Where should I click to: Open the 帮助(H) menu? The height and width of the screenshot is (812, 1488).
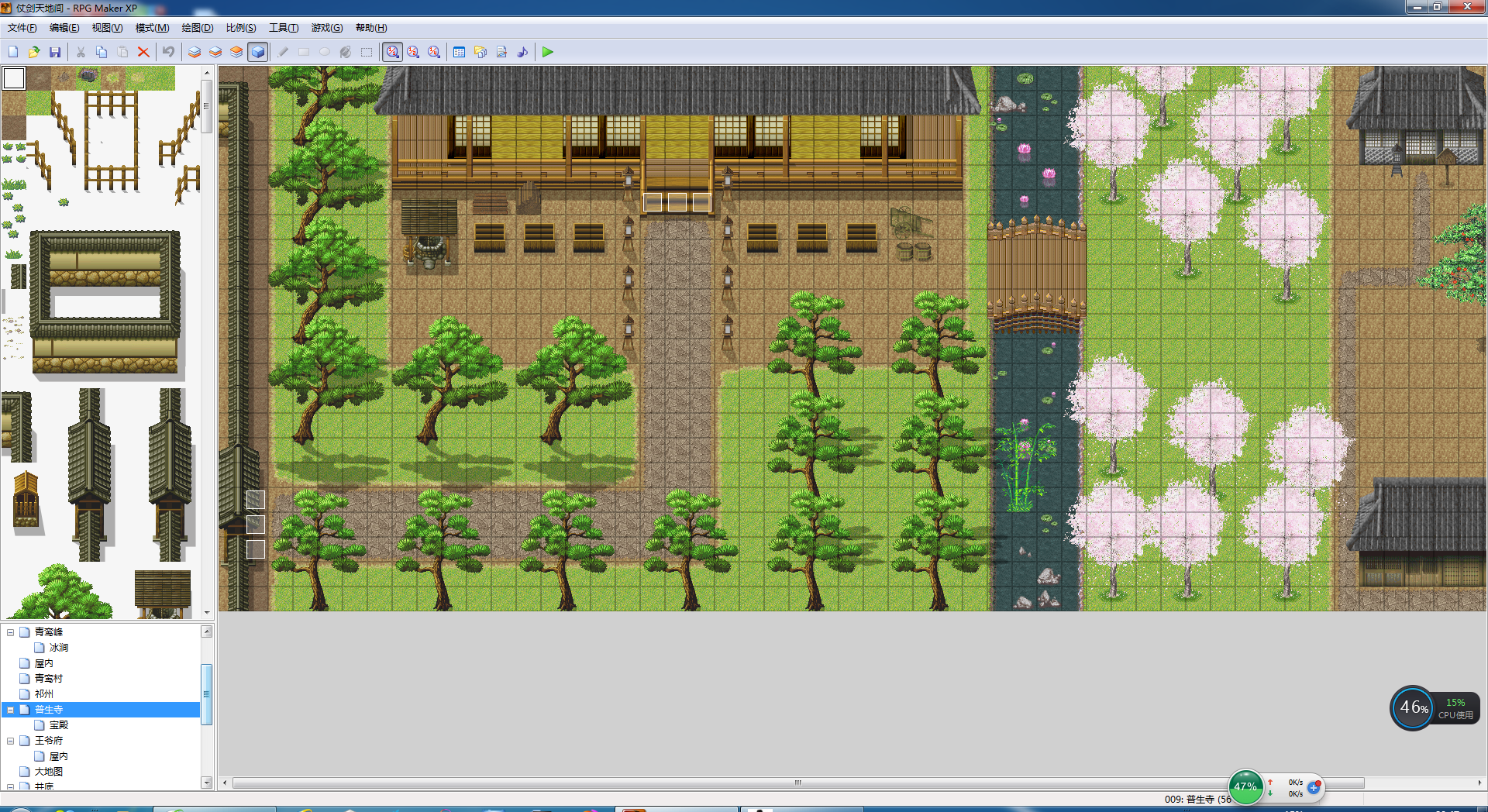pyautogui.click(x=371, y=28)
